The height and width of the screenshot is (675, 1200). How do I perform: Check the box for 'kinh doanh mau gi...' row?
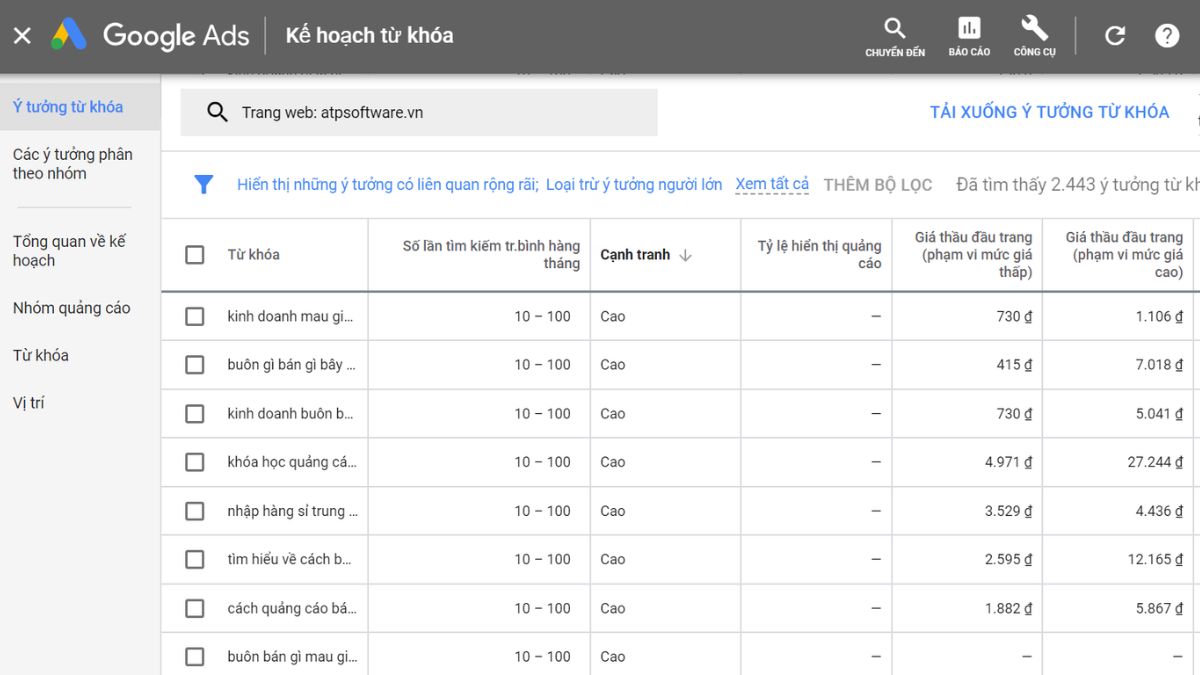(195, 316)
